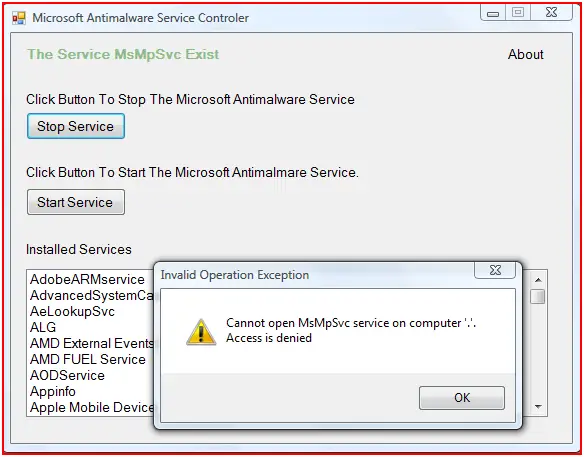Click the services list scrollbar thumb
The width and height of the screenshot is (584, 457).
click(x=538, y=296)
